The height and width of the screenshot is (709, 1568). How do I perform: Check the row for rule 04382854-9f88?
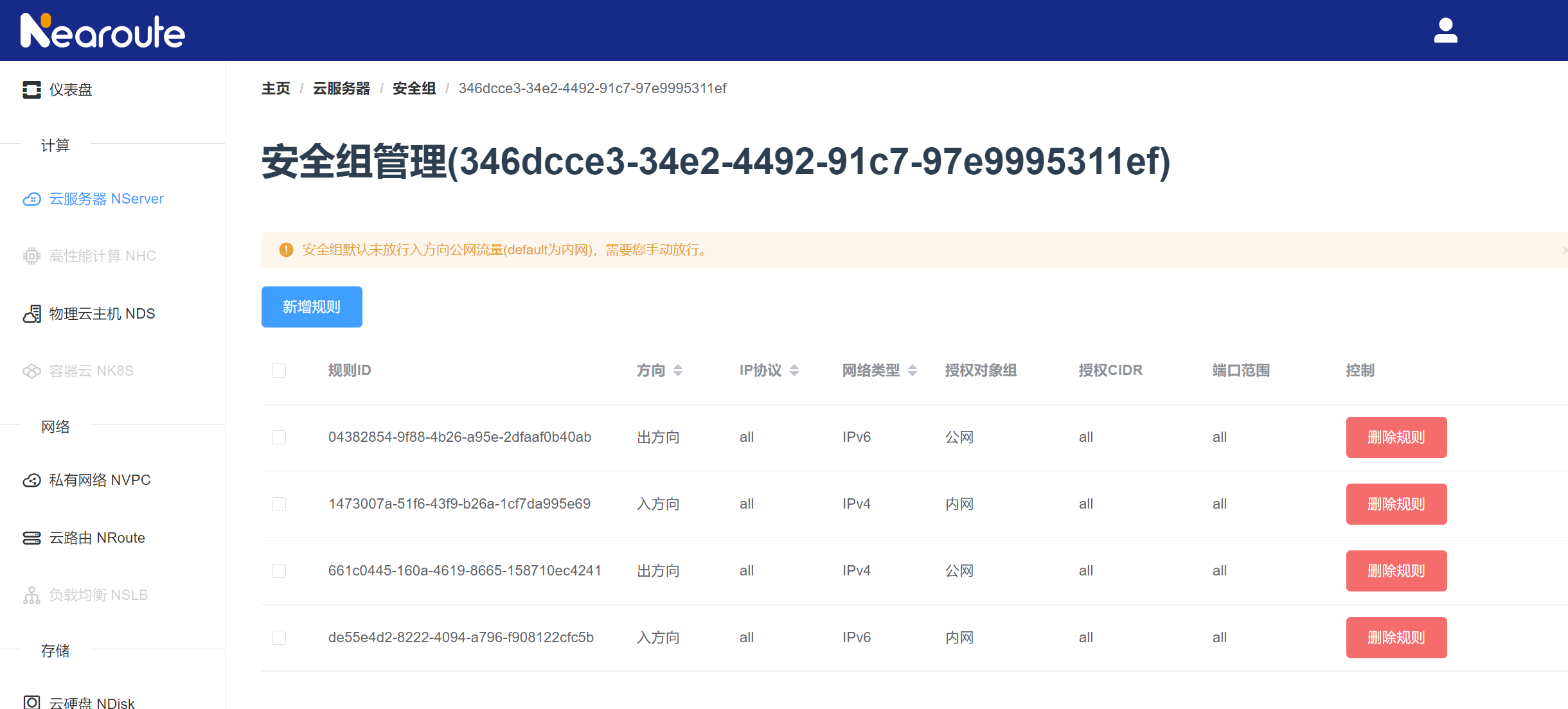(279, 437)
